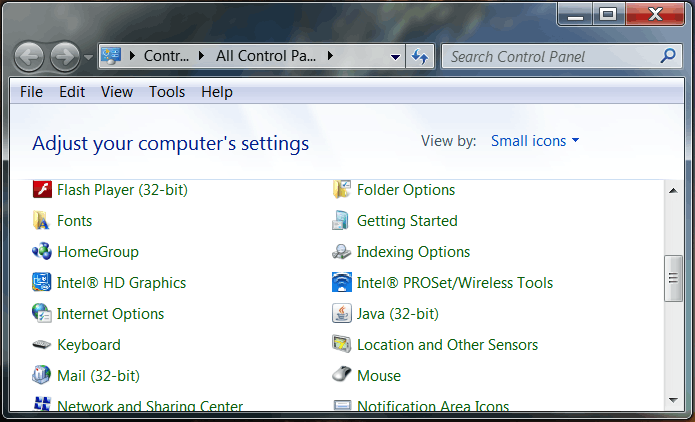Click the Internet Options globe icon
Screen dimensions: 695x422
coord(42,313)
